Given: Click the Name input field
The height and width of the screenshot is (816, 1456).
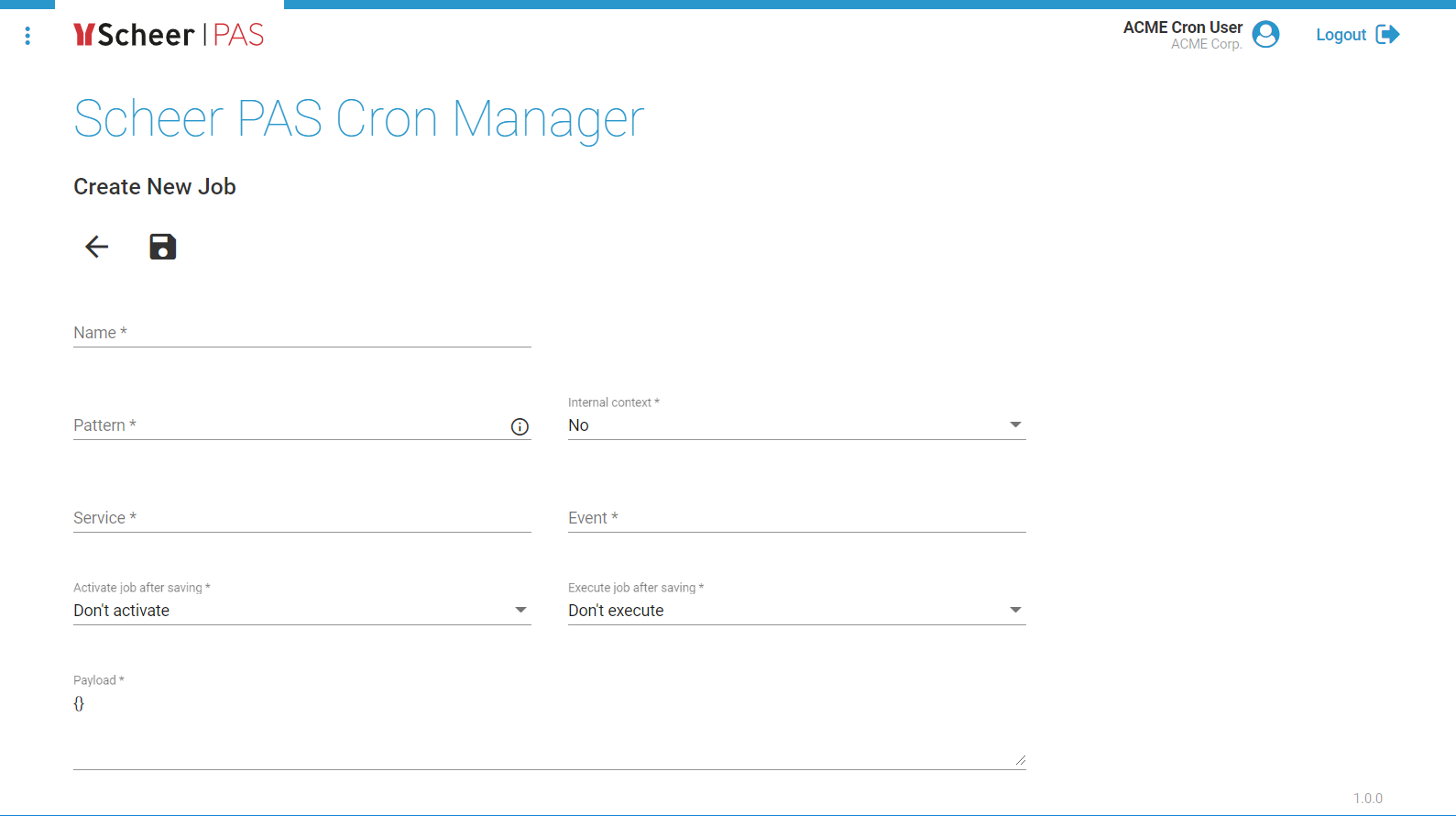Looking at the screenshot, I should coord(302,333).
